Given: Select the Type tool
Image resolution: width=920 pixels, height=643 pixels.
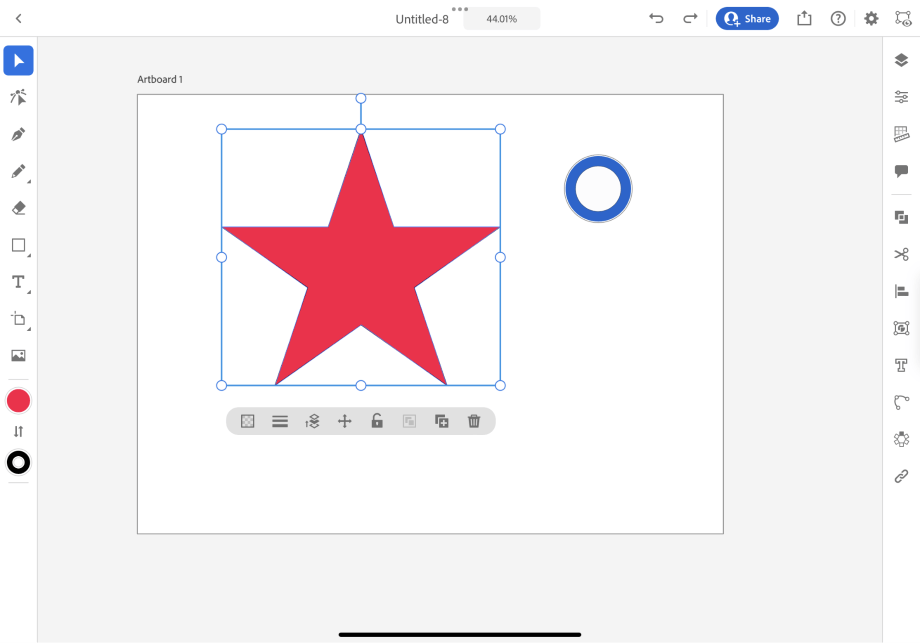Looking at the screenshot, I should 18,282.
